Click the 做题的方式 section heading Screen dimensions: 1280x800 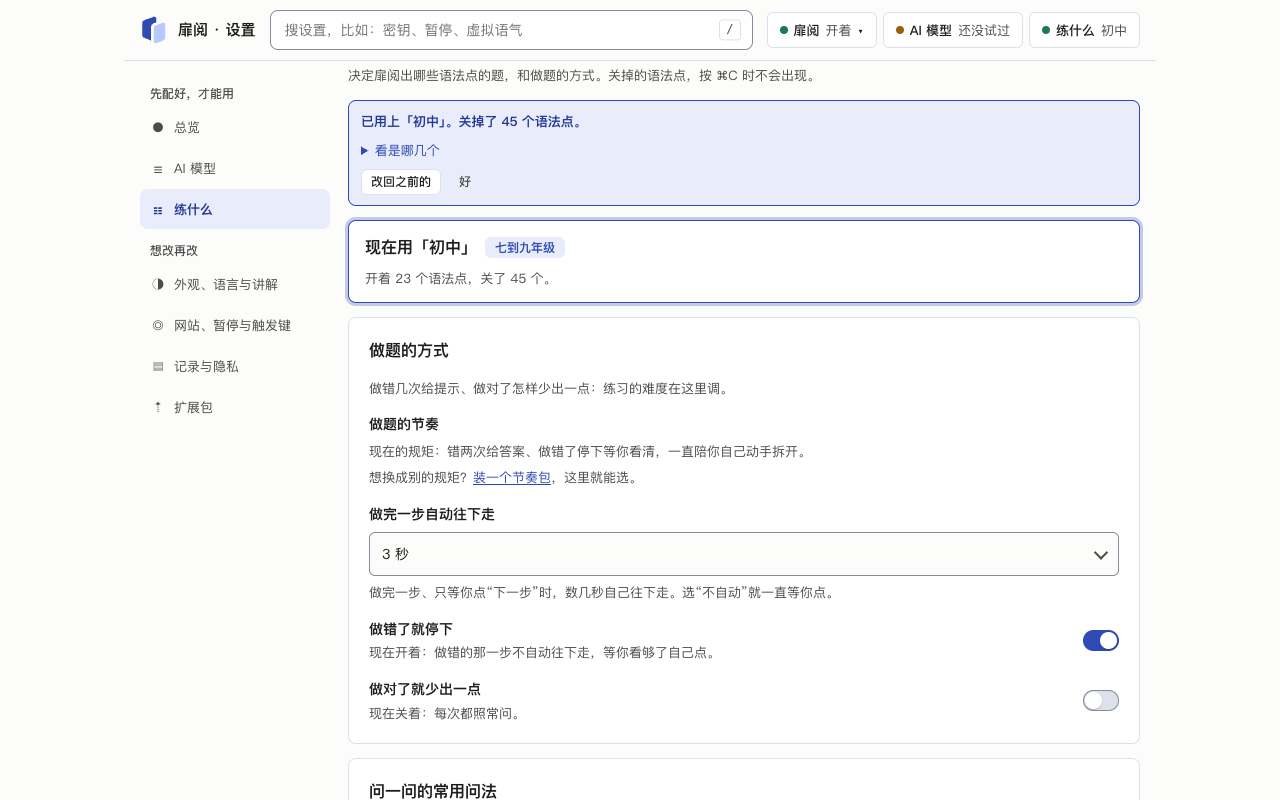[x=409, y=351]
